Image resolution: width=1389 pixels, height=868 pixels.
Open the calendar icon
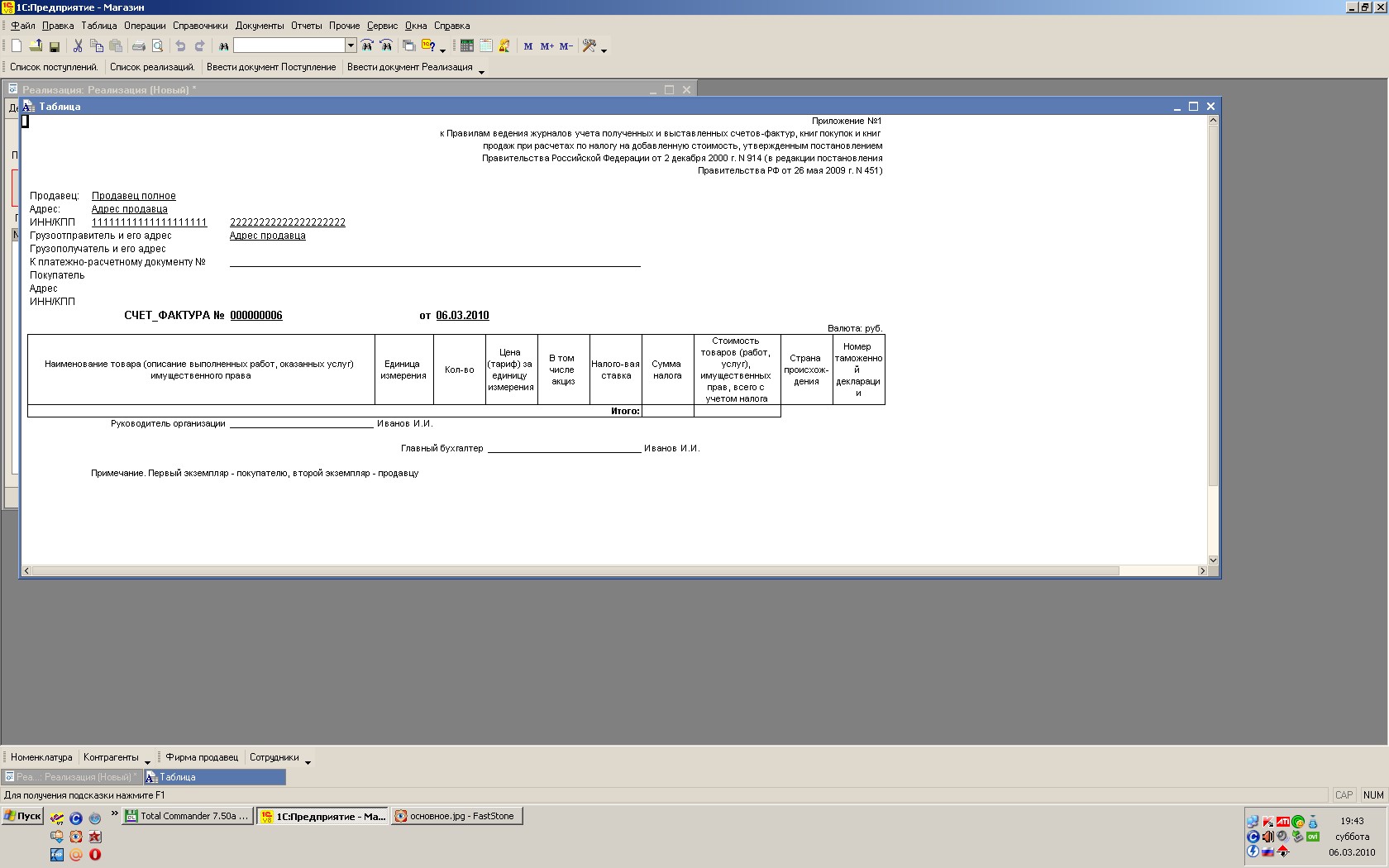click(x=486, y=46)
